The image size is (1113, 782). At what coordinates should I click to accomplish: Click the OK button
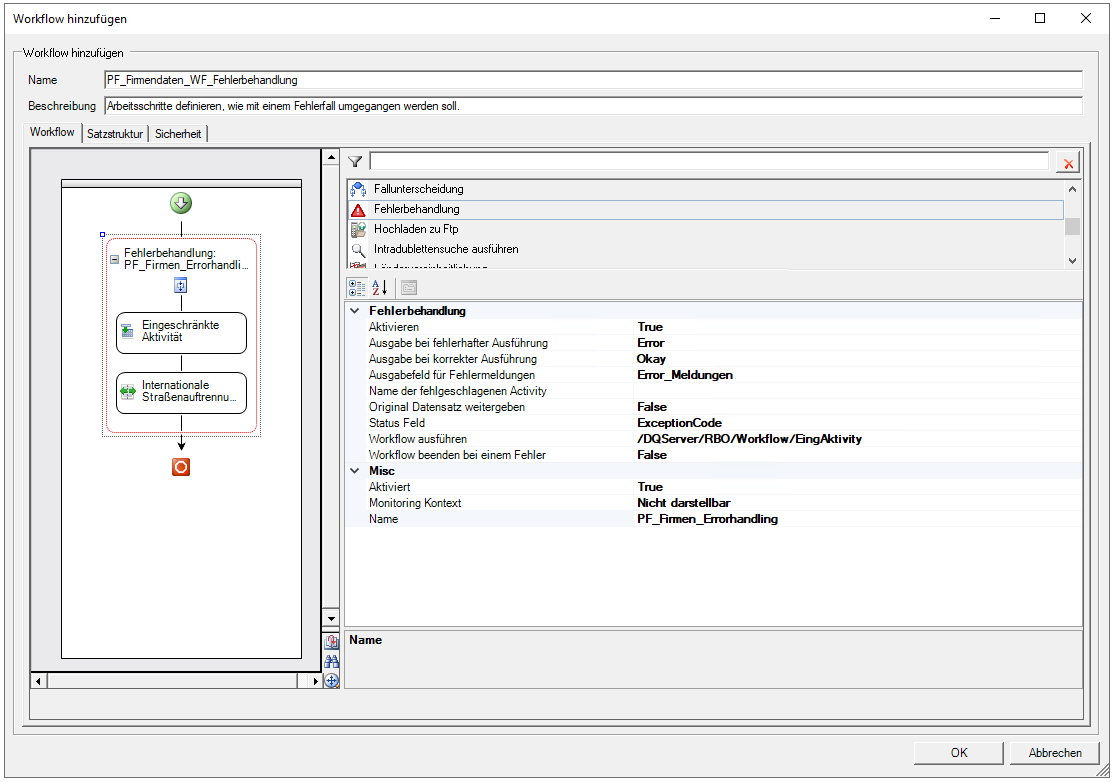958,753
